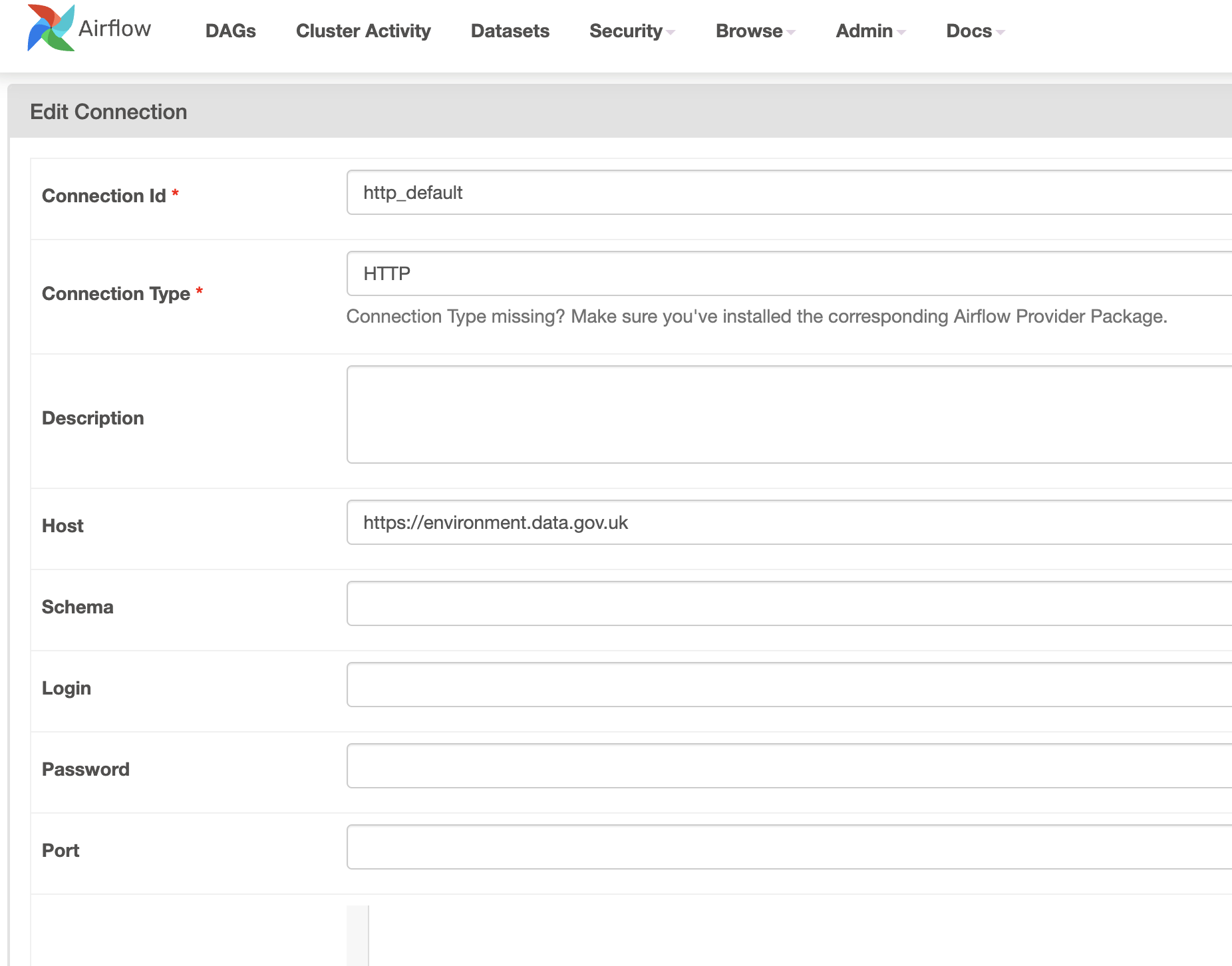Open the DAGs page
Screen dimensions: 1232x966
[x=231, y=31]
